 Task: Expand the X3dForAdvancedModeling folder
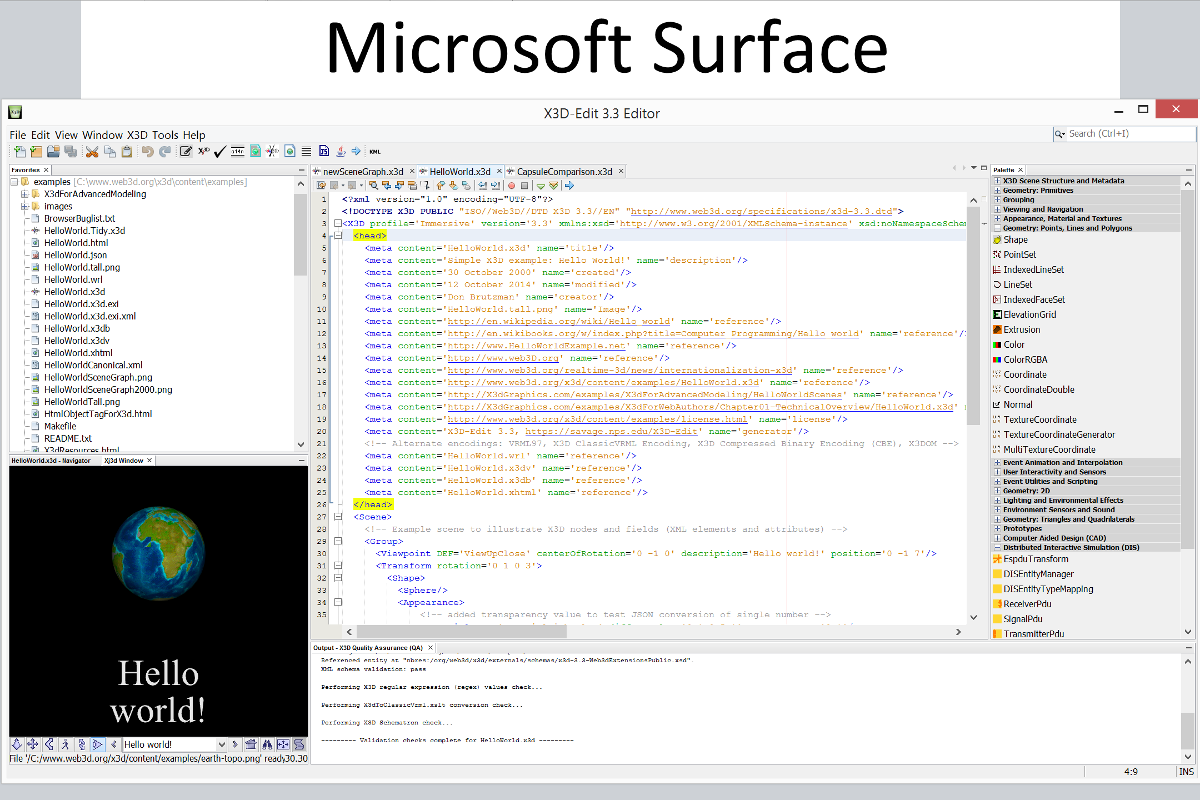tap(23, 194)
